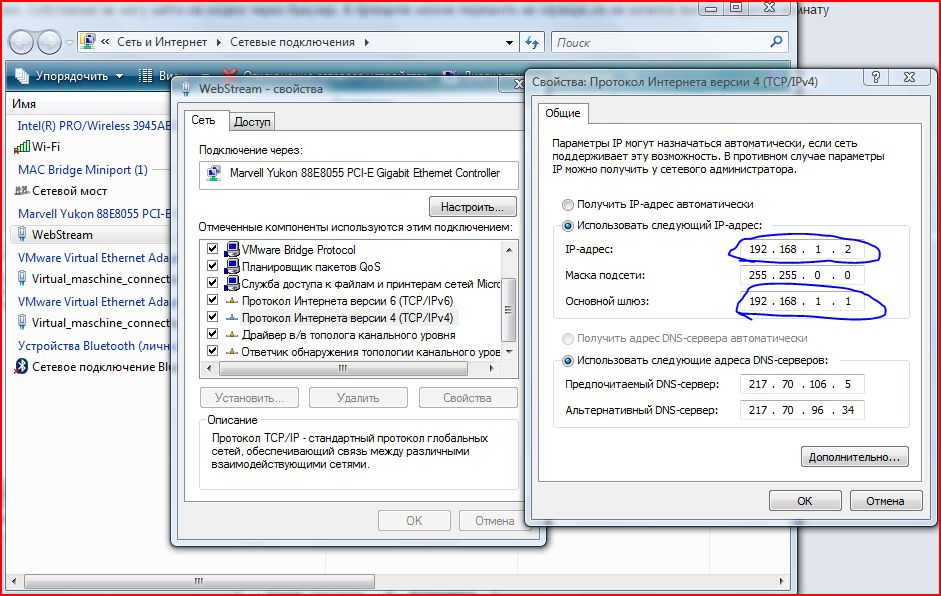941x596 pixels.
Task: Select Получить IP-адрес автоматически radio button
Action: (568, 205)
